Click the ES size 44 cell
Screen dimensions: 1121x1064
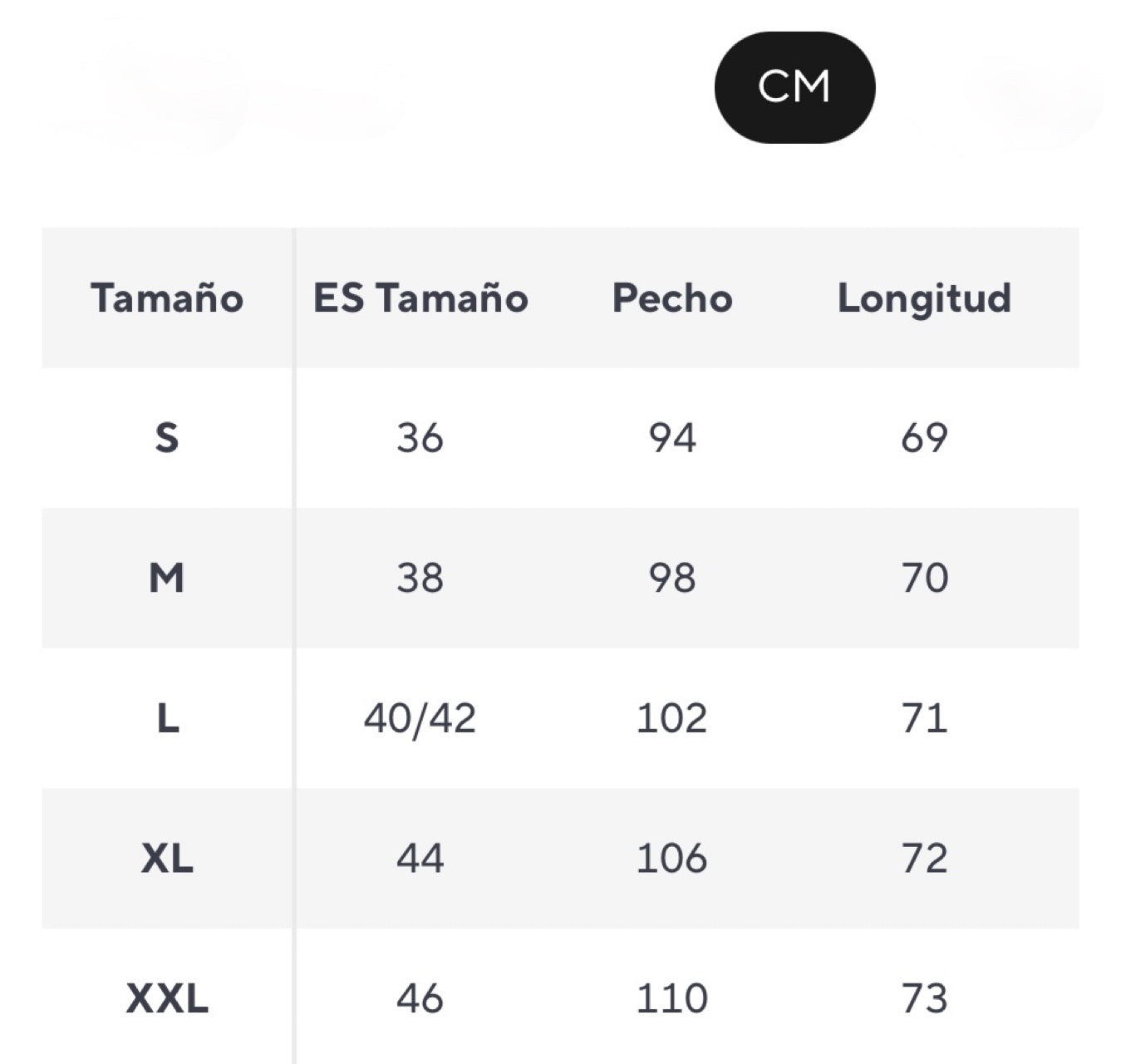coord(420,858)
